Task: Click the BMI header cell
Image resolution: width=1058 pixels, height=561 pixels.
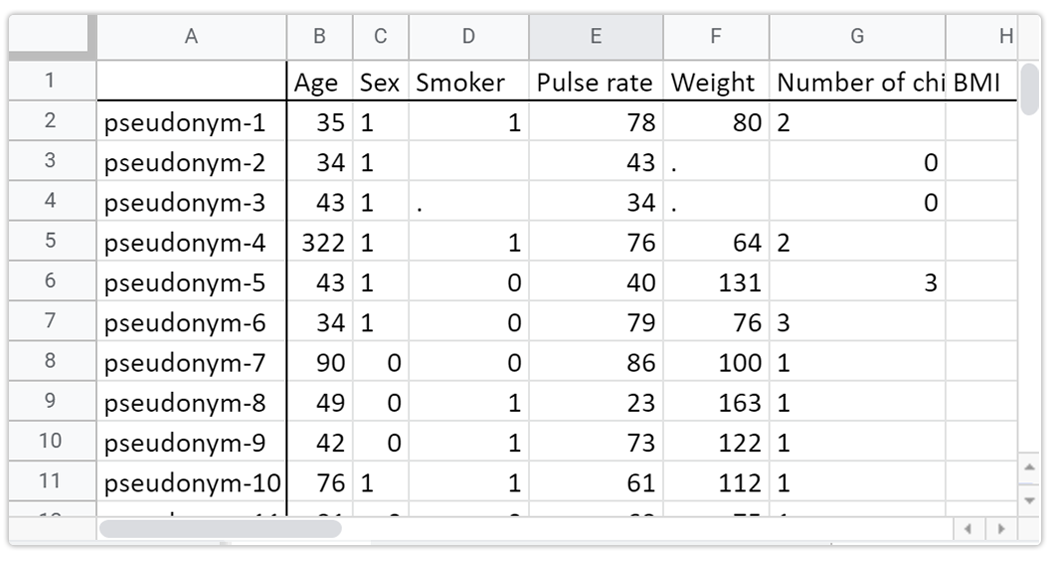Action: pyautogui.click(x=980, y=82)
